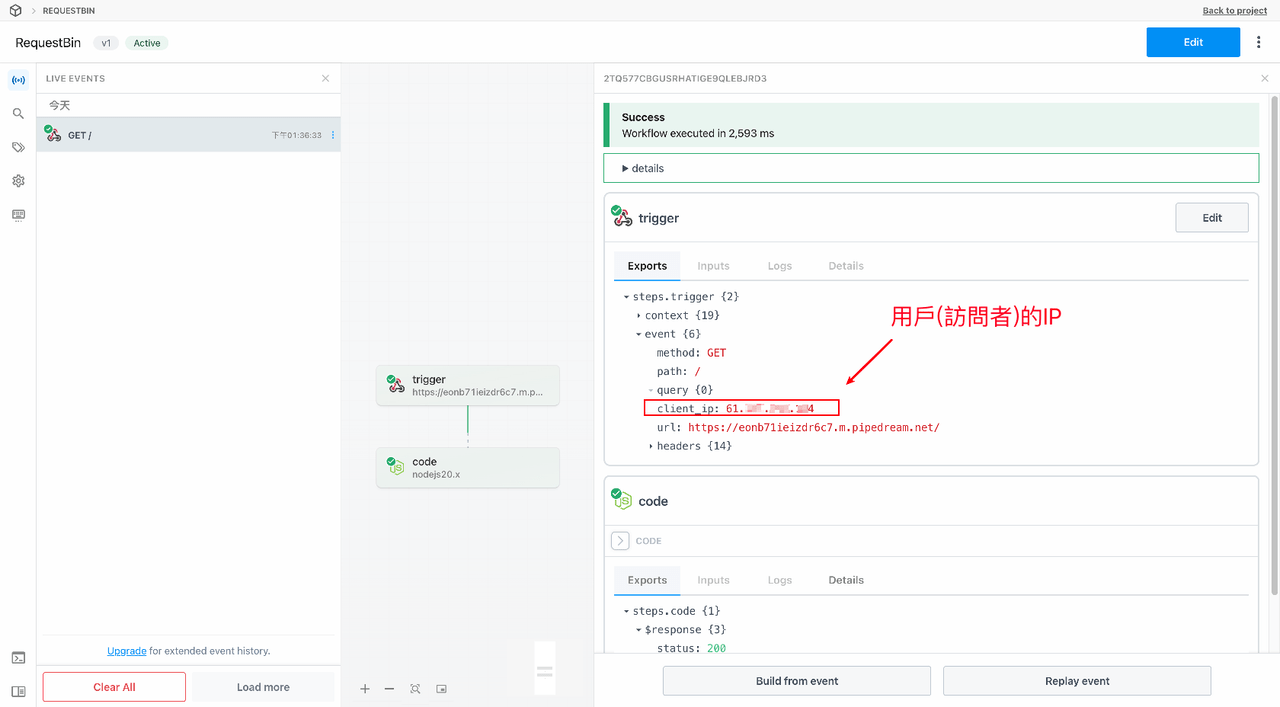
Task: Select trigger step Inputs tab
Action: coord(714,266)
